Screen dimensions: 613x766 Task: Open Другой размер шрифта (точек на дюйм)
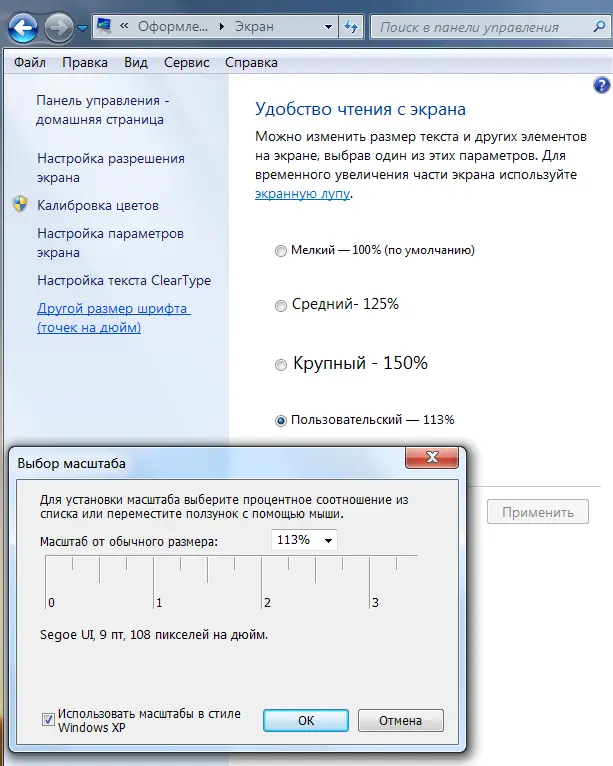pyautogui.click(x=114, y=318)
